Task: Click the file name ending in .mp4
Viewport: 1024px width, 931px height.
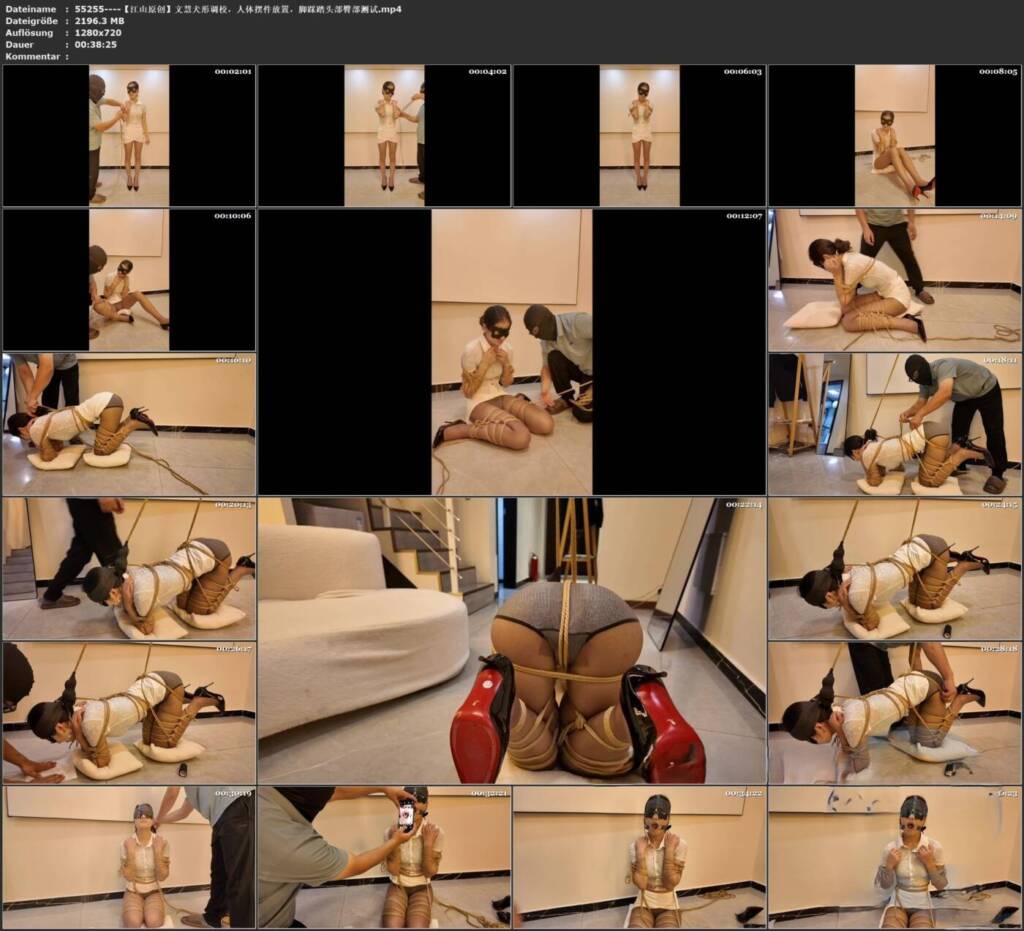Action: coord(238,9)
